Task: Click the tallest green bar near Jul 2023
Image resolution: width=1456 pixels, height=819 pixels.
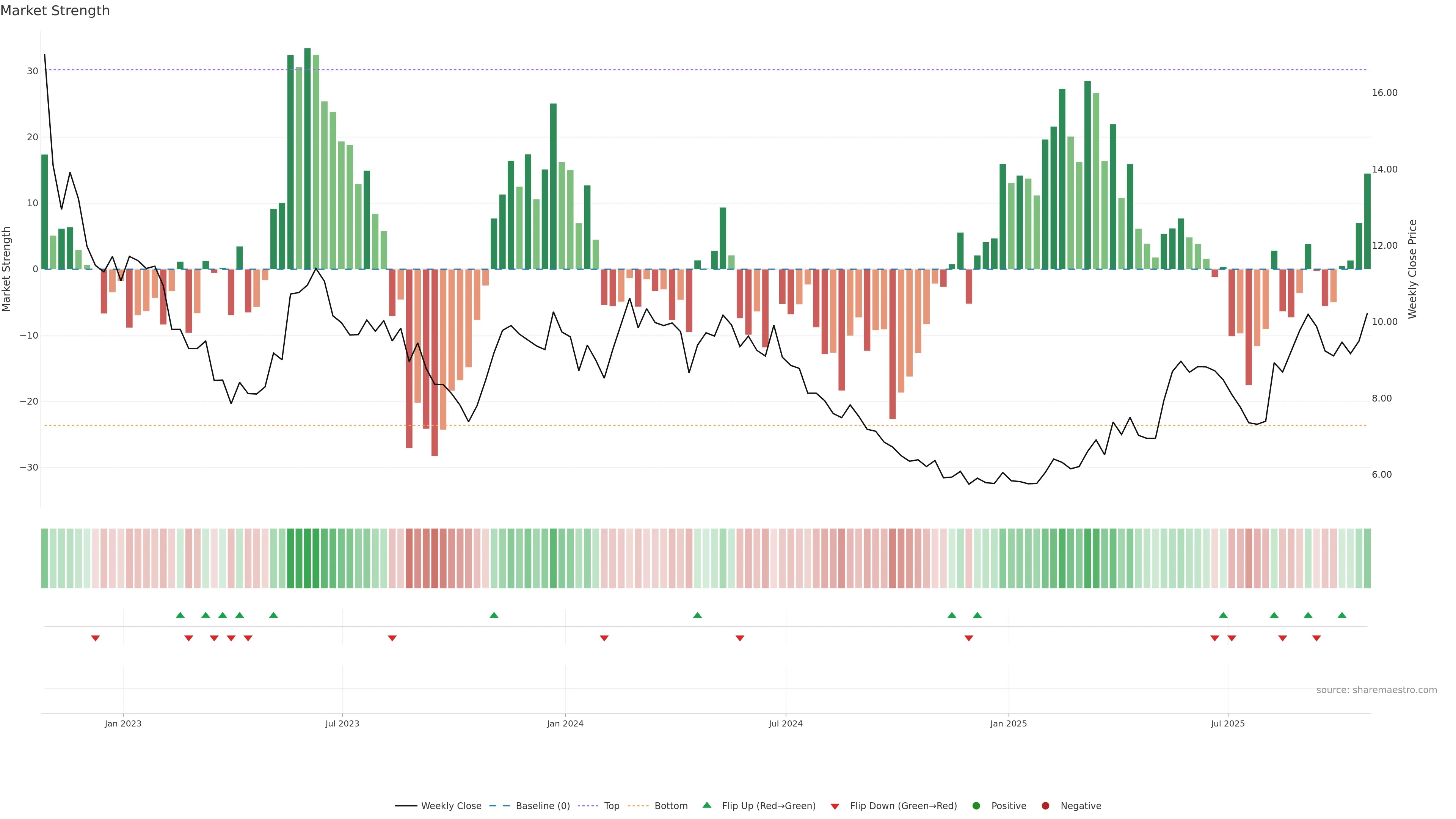Action: pos(308,158)
